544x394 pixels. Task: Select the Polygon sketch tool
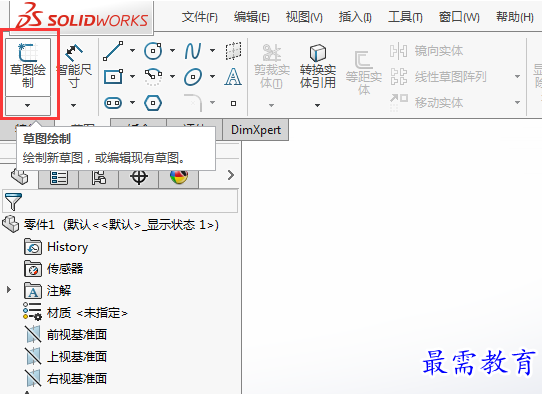153,103
